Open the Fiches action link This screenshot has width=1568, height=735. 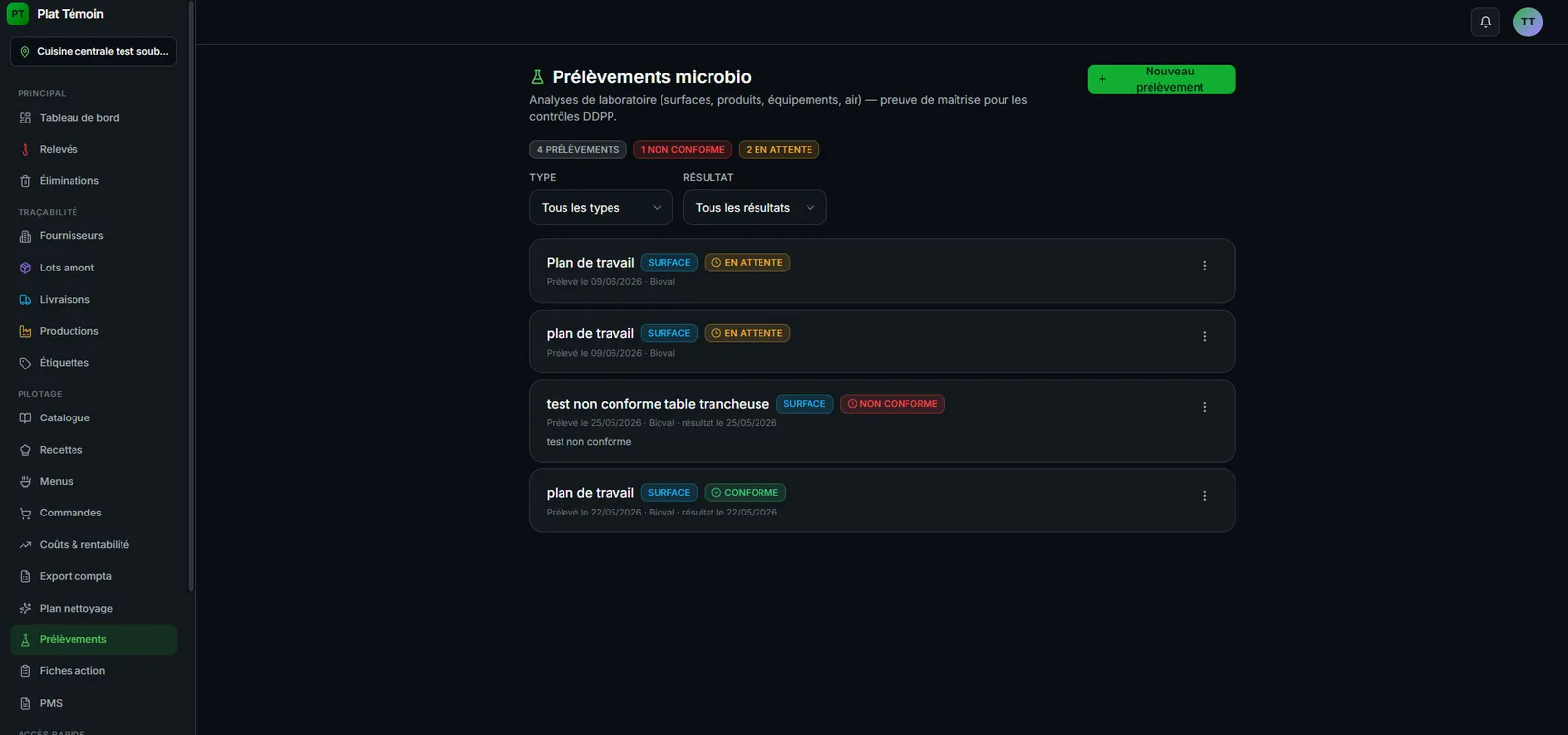pos(93,671)
